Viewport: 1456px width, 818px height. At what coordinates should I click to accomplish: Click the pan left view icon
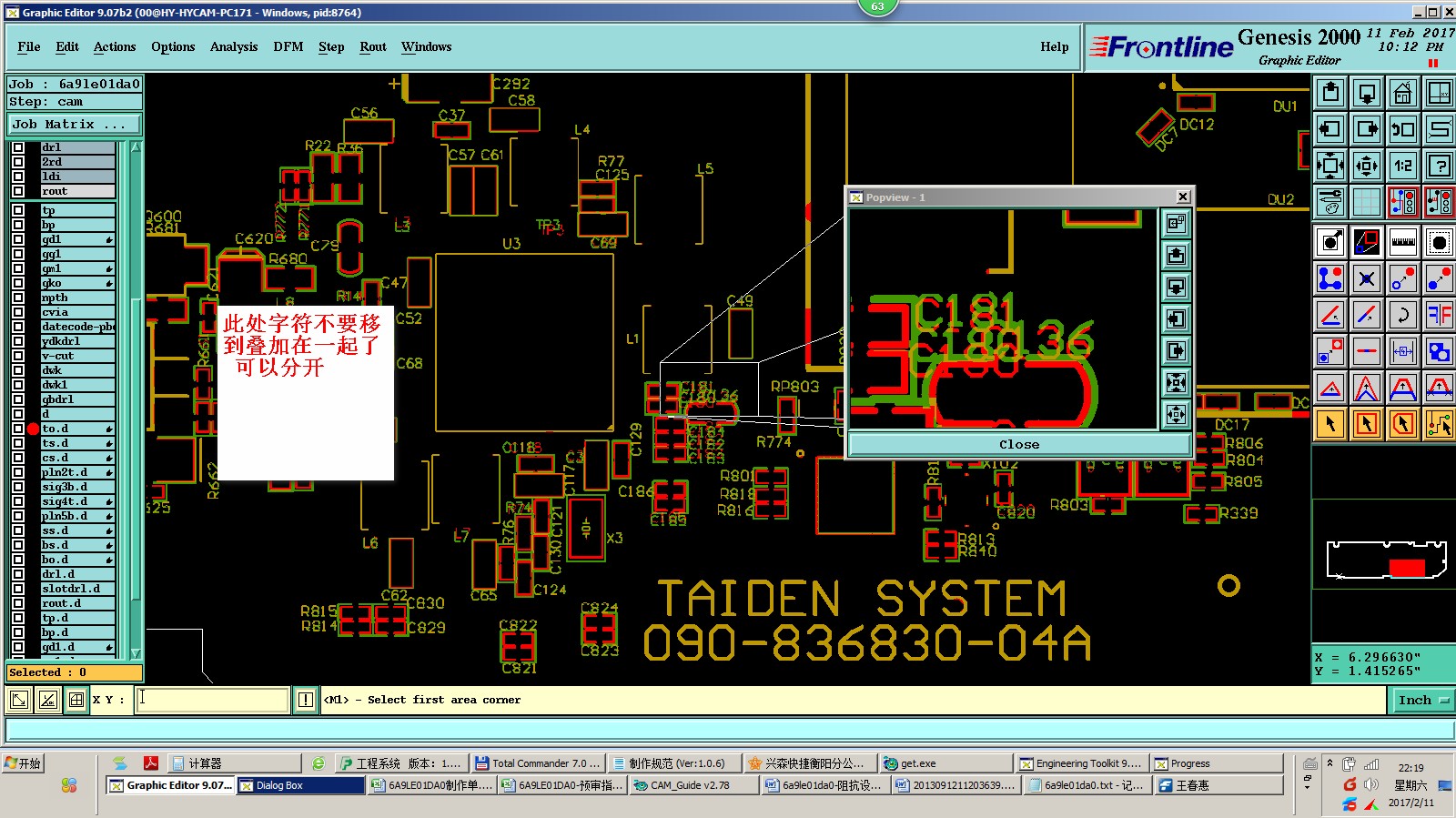click(x=1330, y=128)
